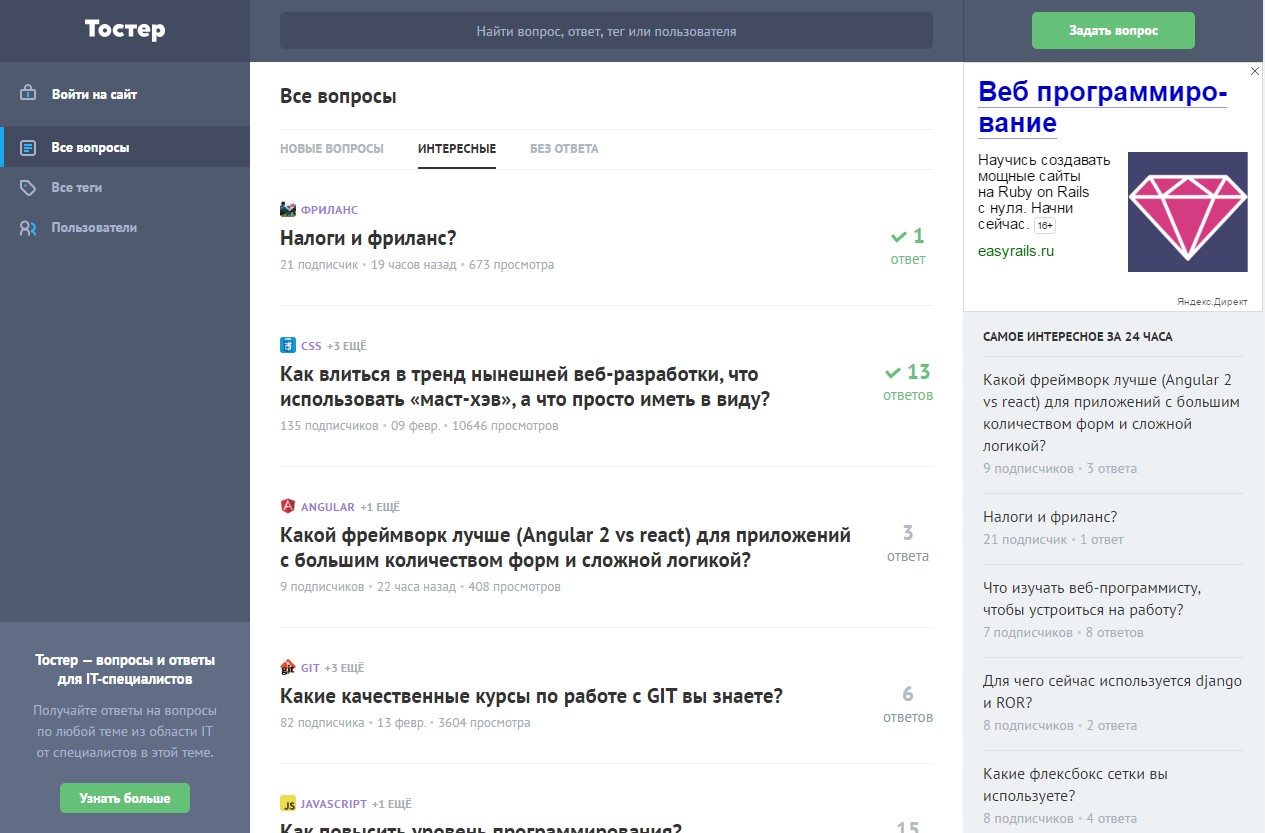Click the tag icon beside Все теги
This screenshot has width=1265, height=833.
click(28, 187)
